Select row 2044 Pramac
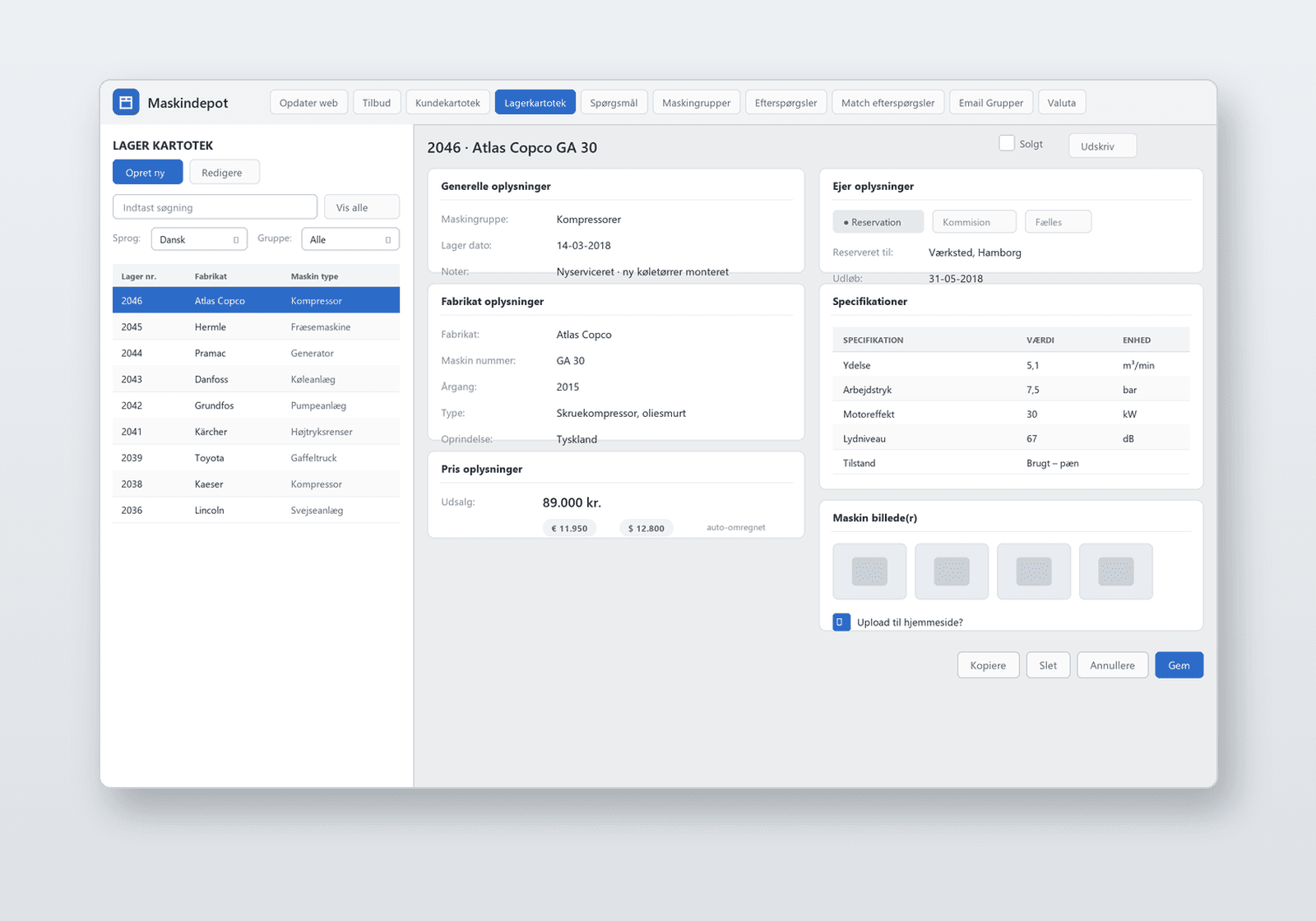Viewport: 1316px width, 921px height. tap(256, 353)
